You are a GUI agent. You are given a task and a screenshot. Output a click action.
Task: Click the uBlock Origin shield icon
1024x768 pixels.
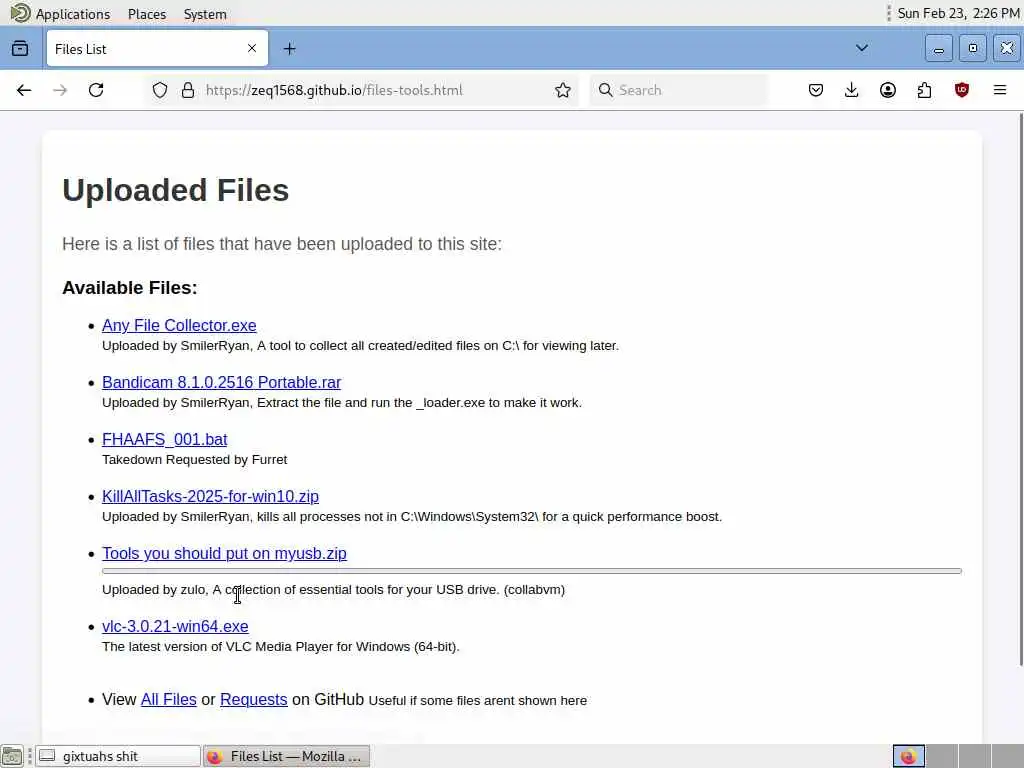click(x=961, y=90)
